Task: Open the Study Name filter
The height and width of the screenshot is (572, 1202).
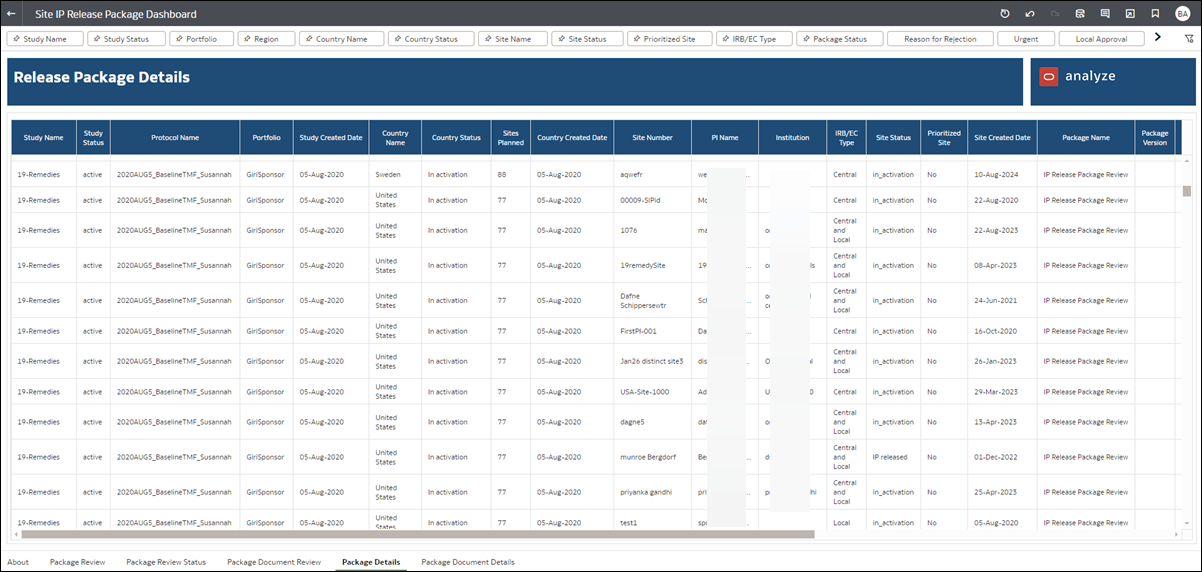Action: [x=45, y=39]
